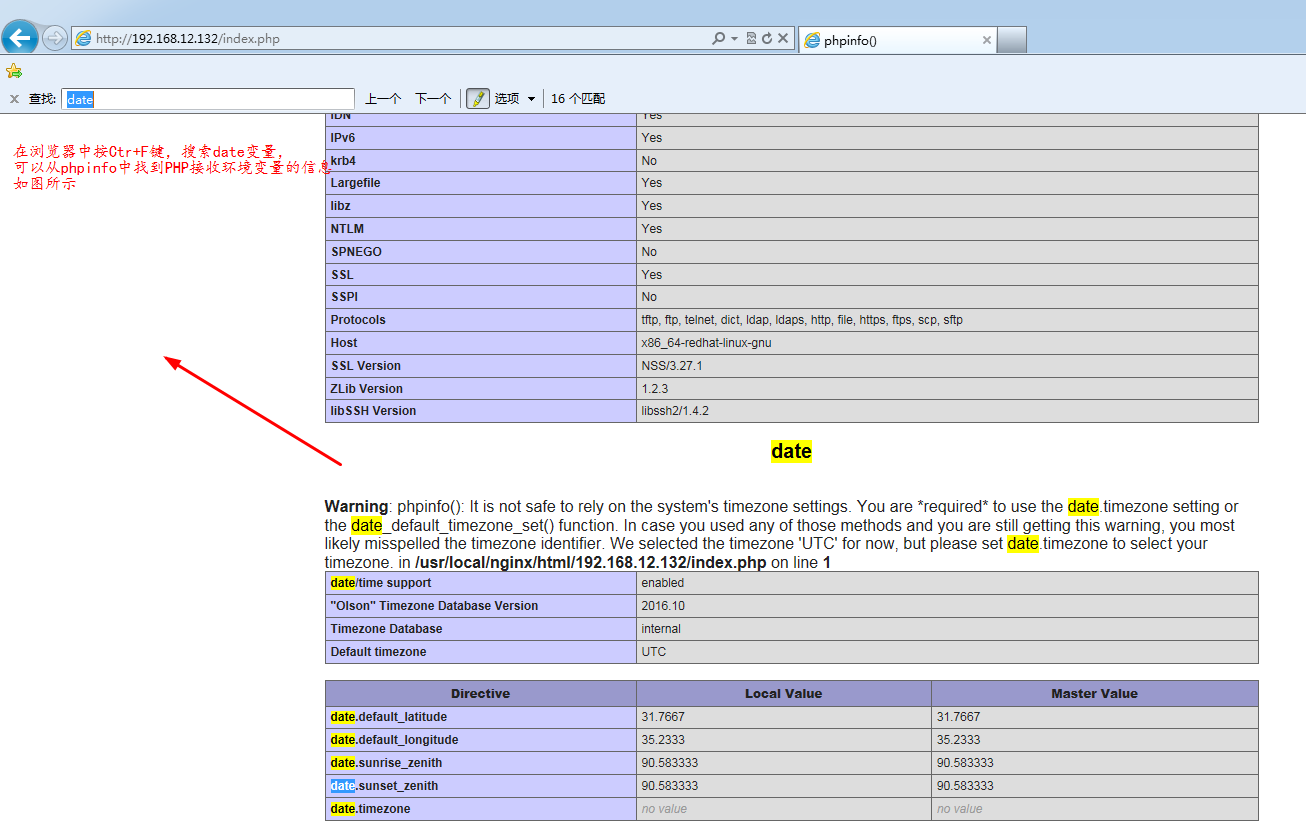1306x833 pixels.
Task: Click the date.sunset_zenith directive
Action: (384, 786)
